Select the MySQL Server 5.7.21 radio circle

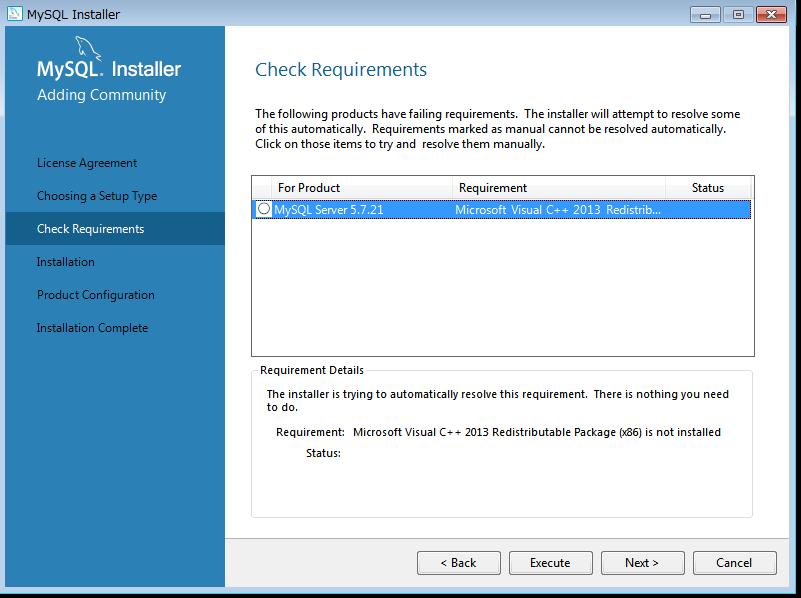click(x=264, y=209)
